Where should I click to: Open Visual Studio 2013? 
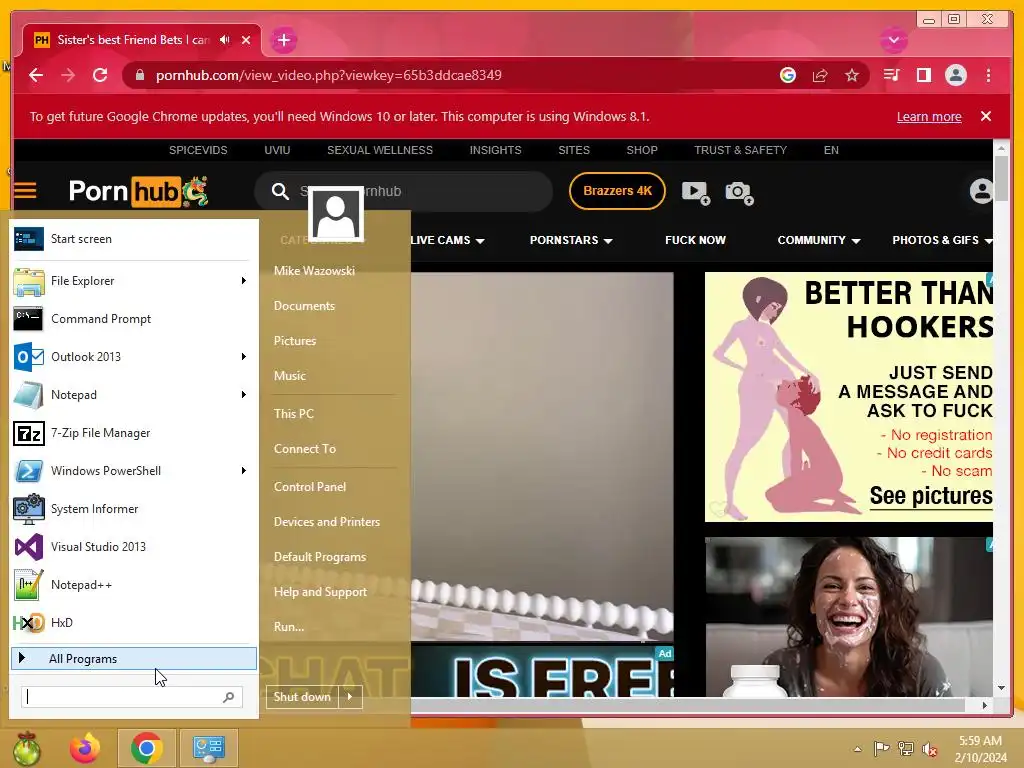[134, 547]
